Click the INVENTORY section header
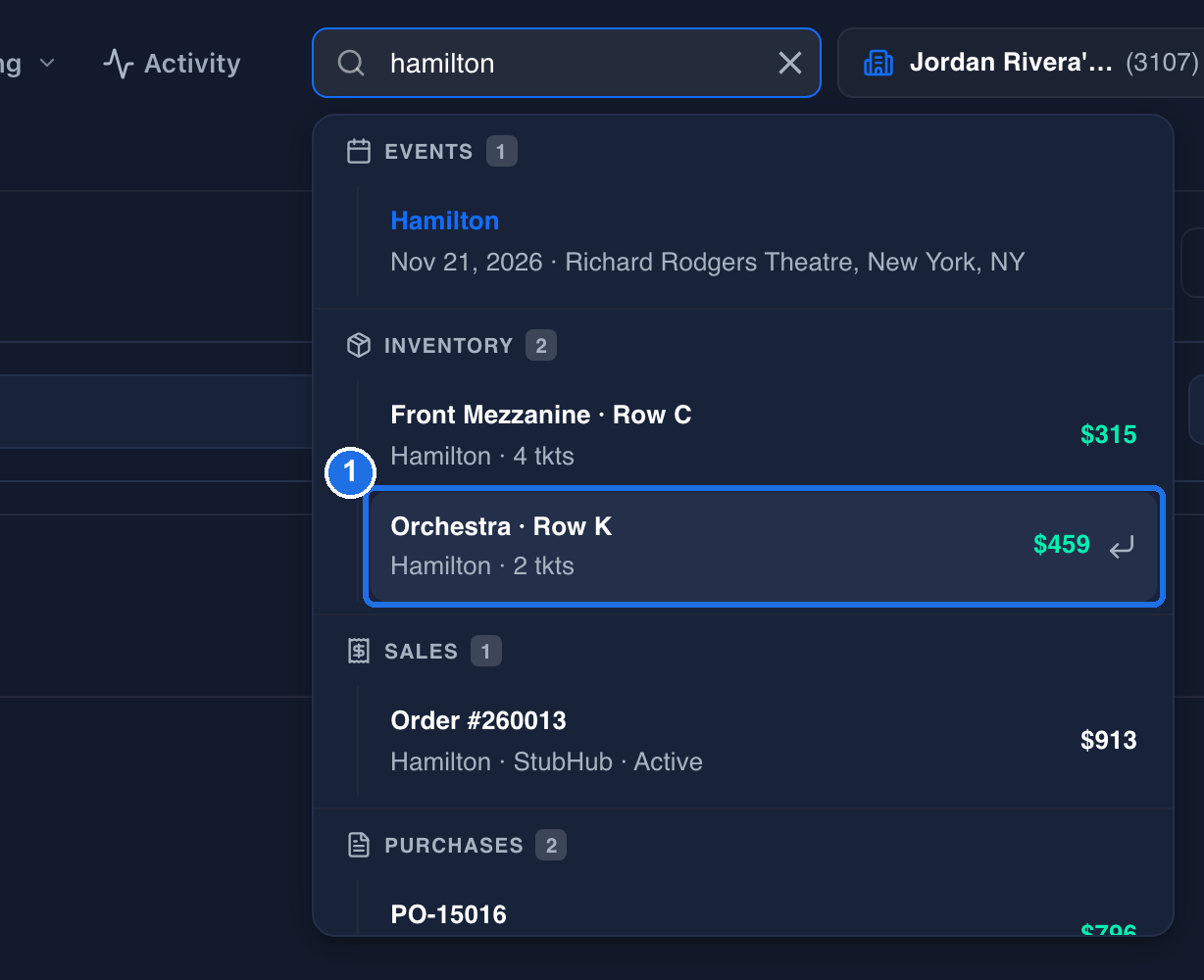The height and width of the screenshot is (980, 1204). pyautogui.click(x=448, y=345)
